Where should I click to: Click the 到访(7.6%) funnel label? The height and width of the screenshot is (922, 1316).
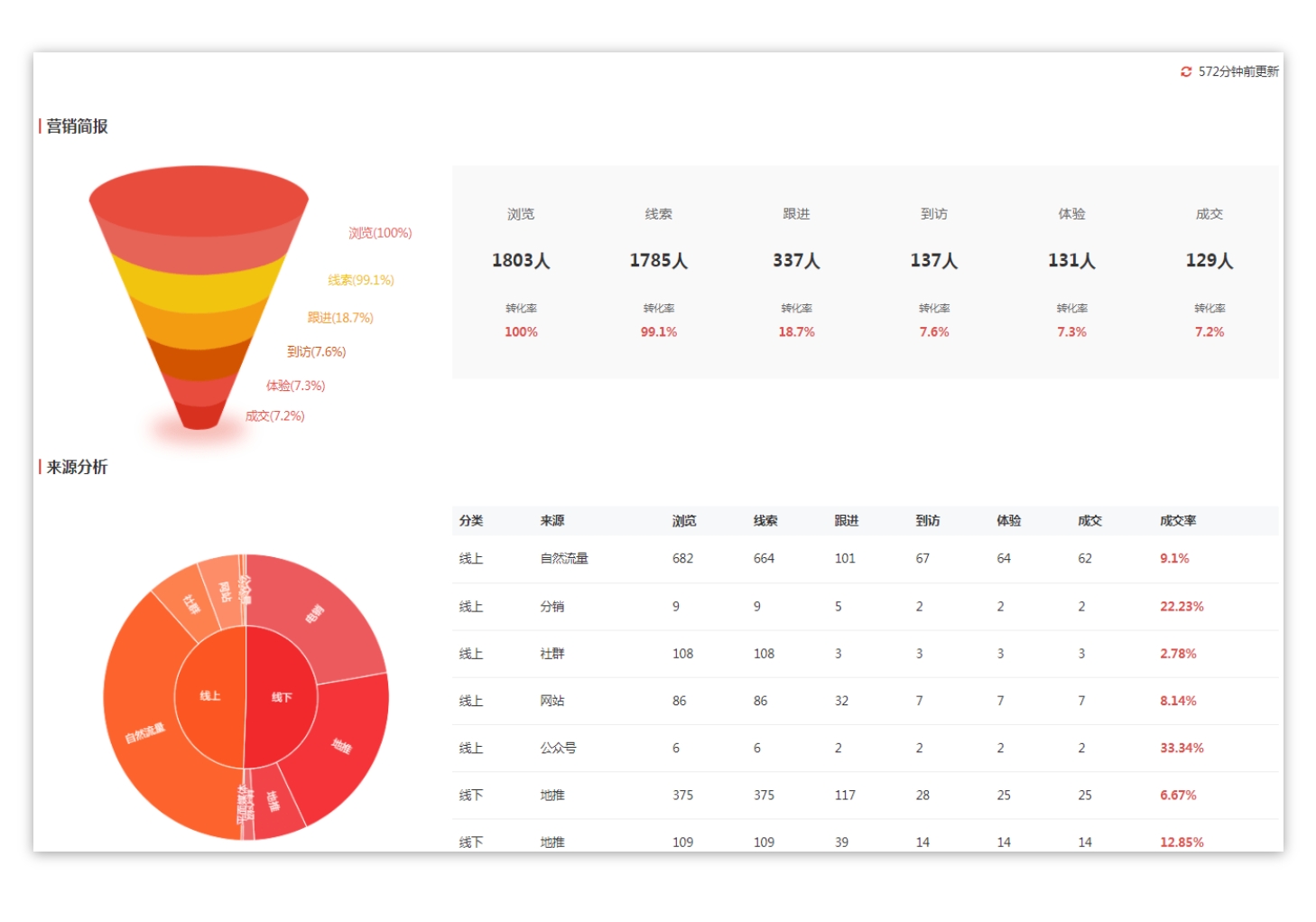316,352
